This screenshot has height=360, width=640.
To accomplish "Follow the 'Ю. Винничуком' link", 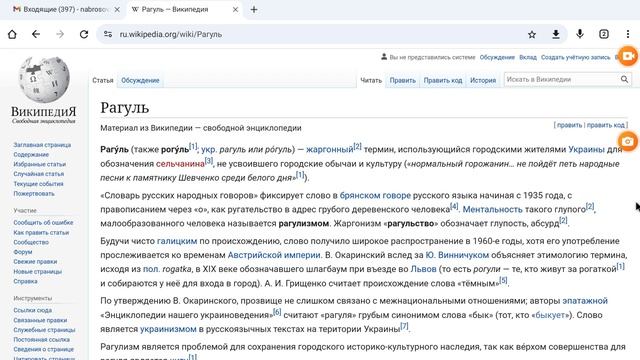I will 457,255.
